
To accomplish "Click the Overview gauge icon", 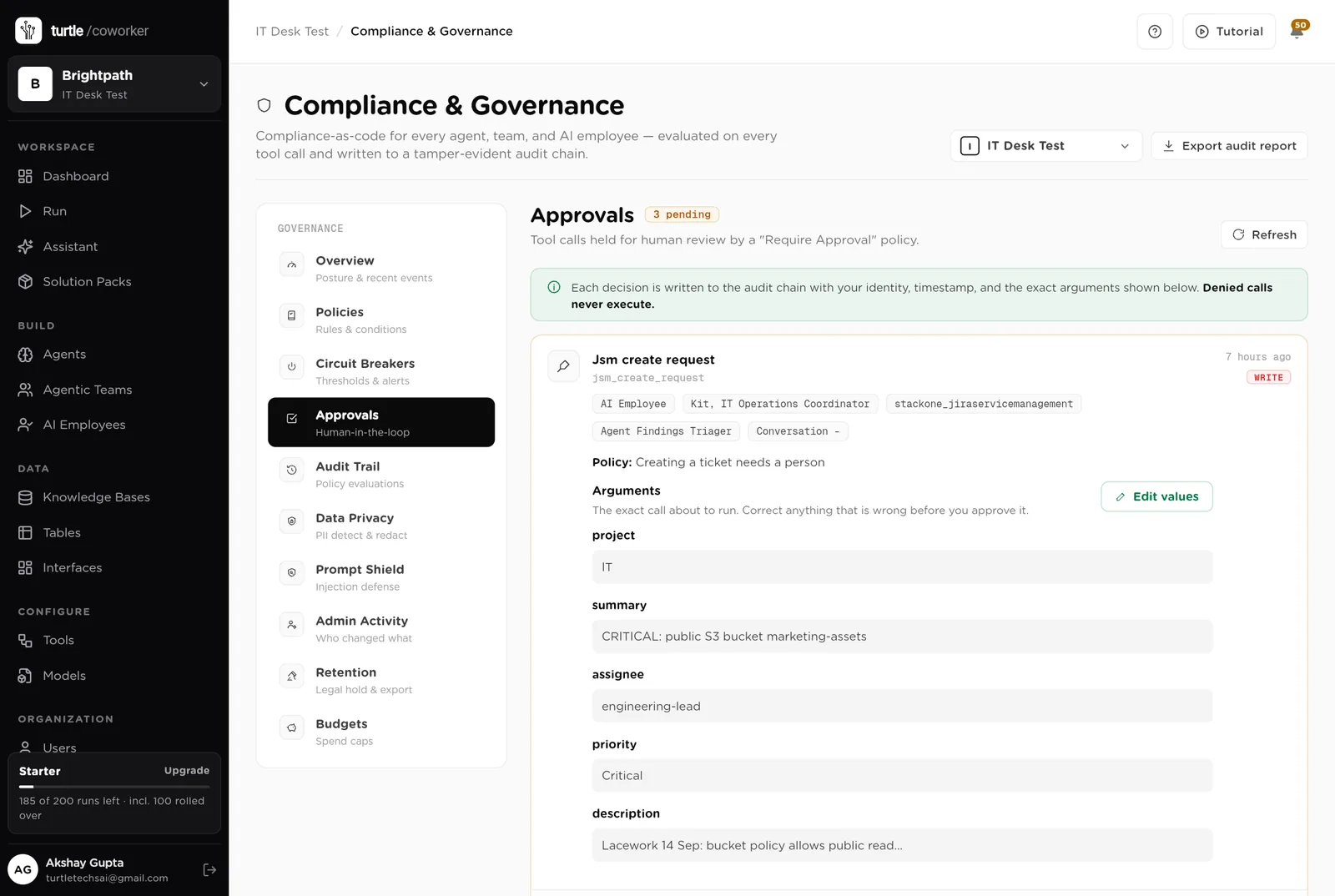I will pyautogui.click(x=291, y=264).
